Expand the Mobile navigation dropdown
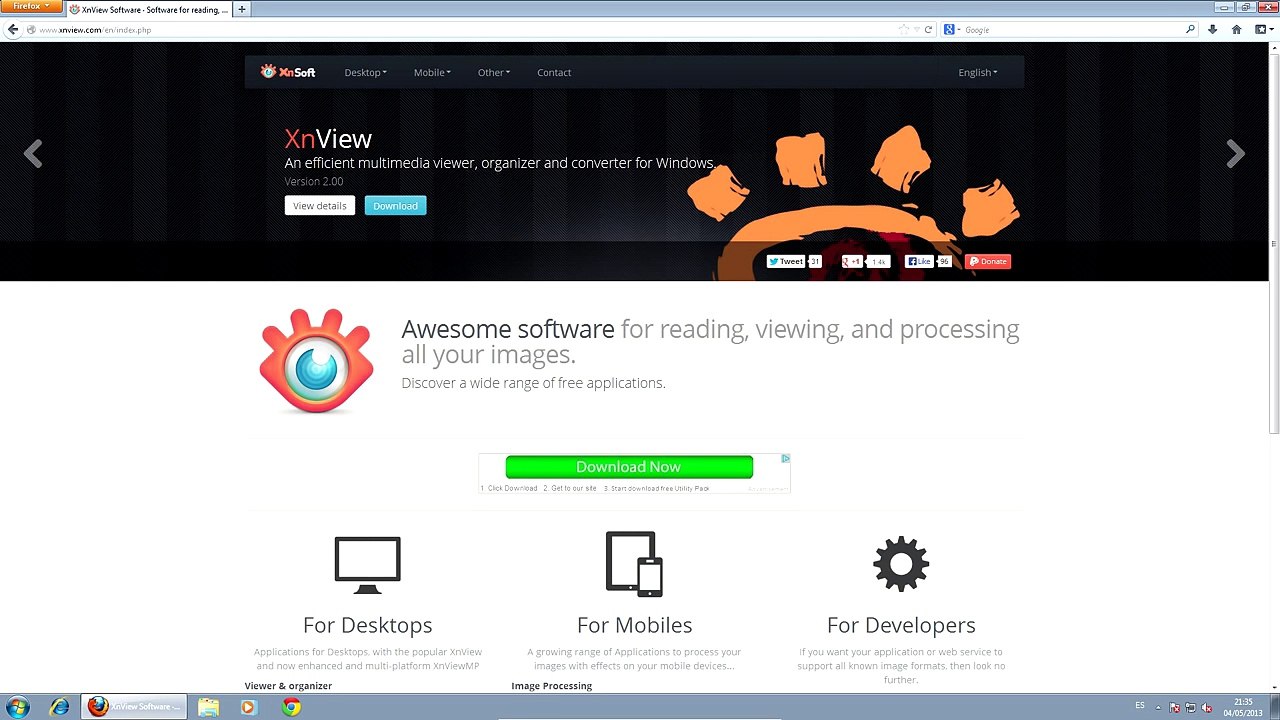This screenshot has height=720, width=1280. (x=432, y=72)
